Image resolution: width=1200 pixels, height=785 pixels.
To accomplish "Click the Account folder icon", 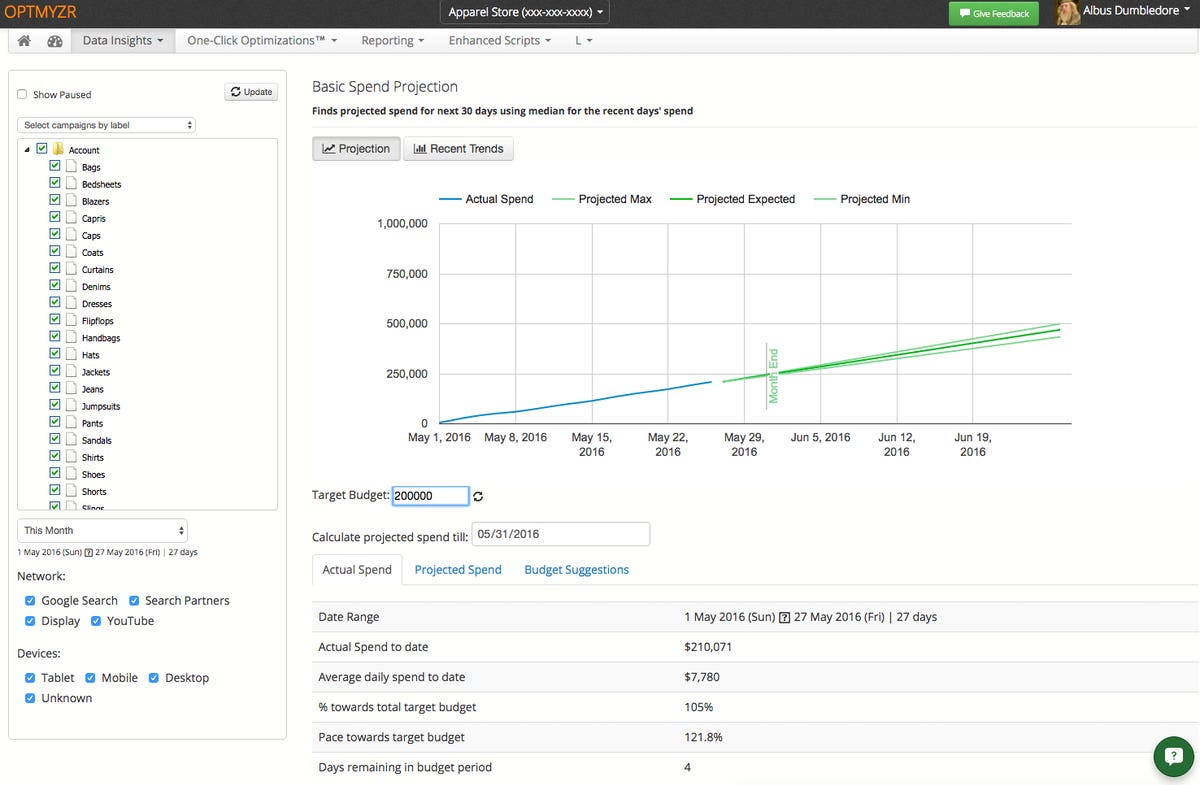I will click(x=58, y=149).
